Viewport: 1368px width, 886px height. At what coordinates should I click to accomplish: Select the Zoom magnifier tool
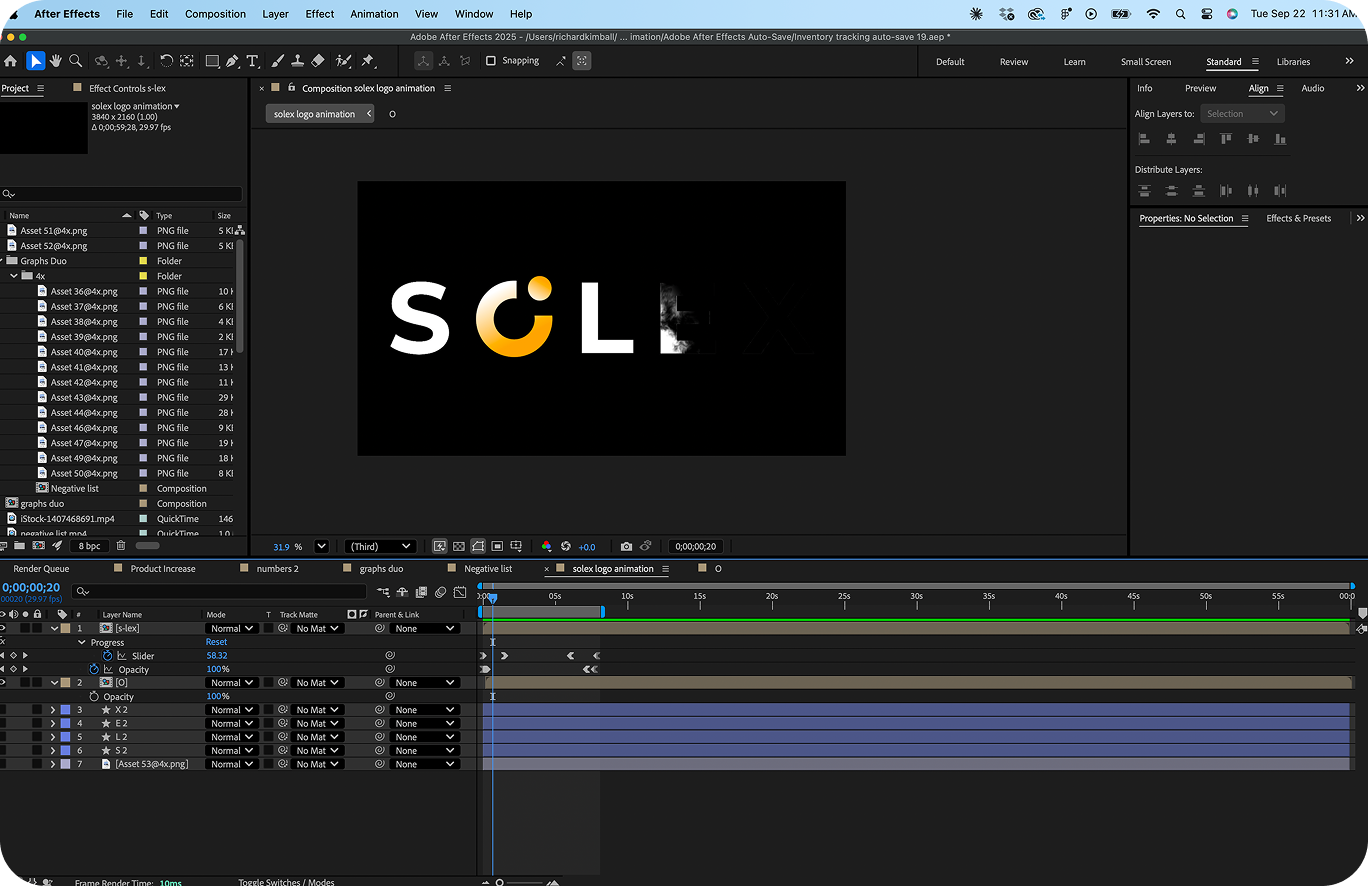75,61
